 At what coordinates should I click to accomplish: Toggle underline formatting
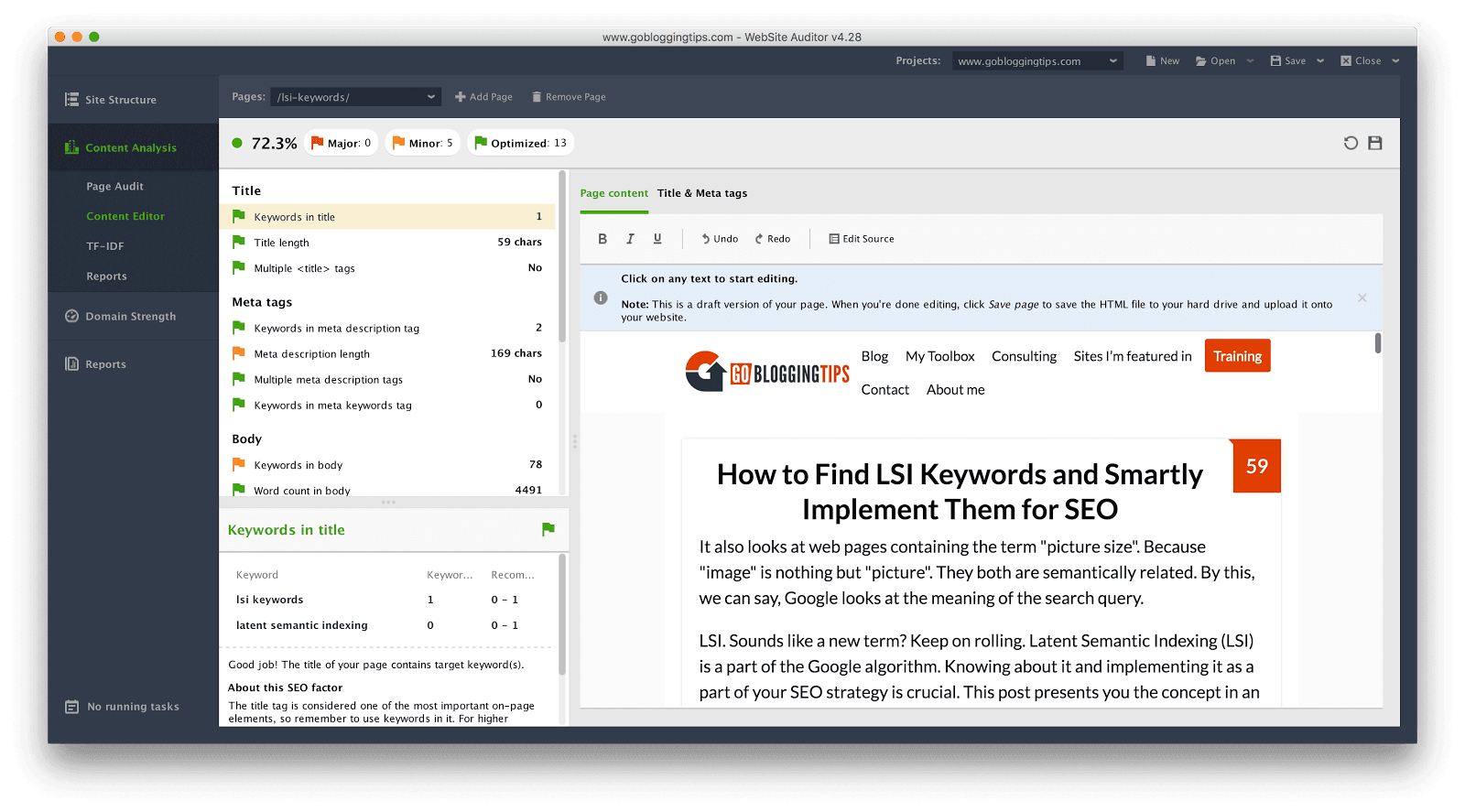(657, 239)
